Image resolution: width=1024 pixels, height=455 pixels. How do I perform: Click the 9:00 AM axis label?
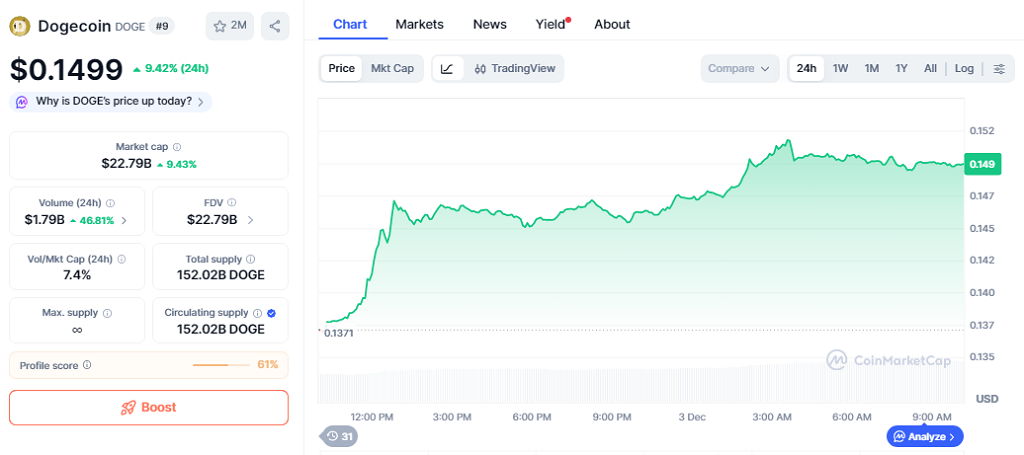(x=932, y=417)
